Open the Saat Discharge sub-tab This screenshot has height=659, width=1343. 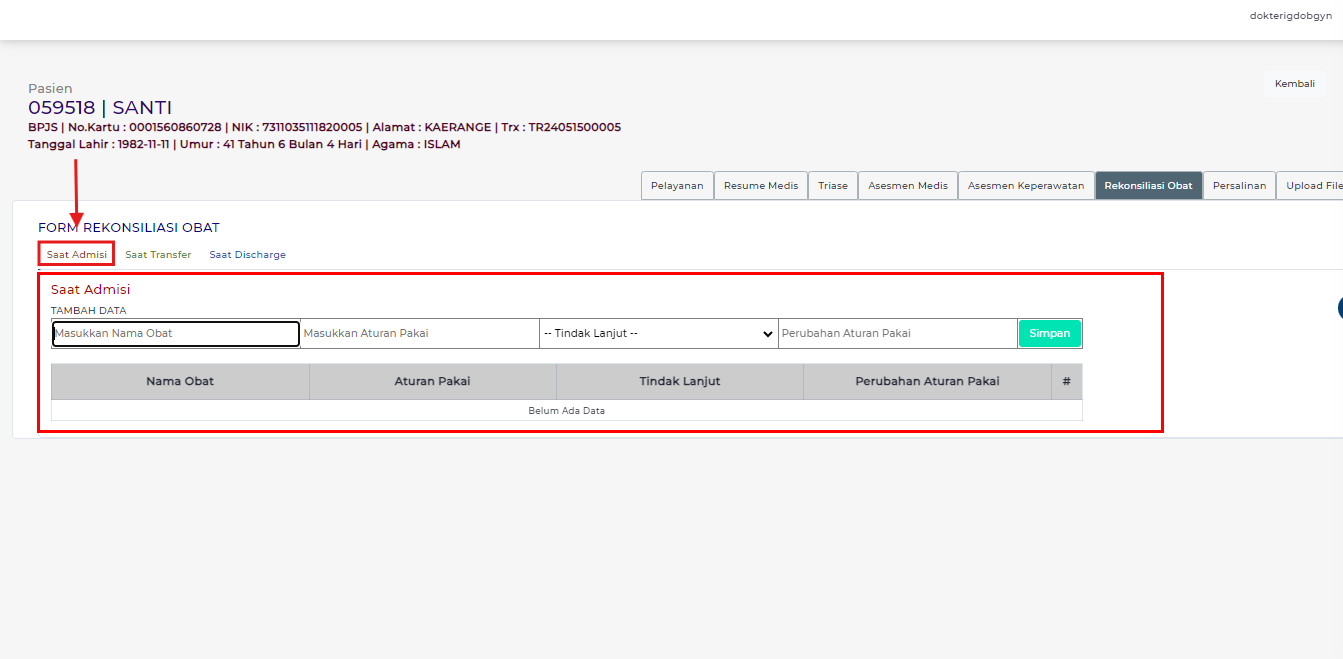[x=247, y=255]
